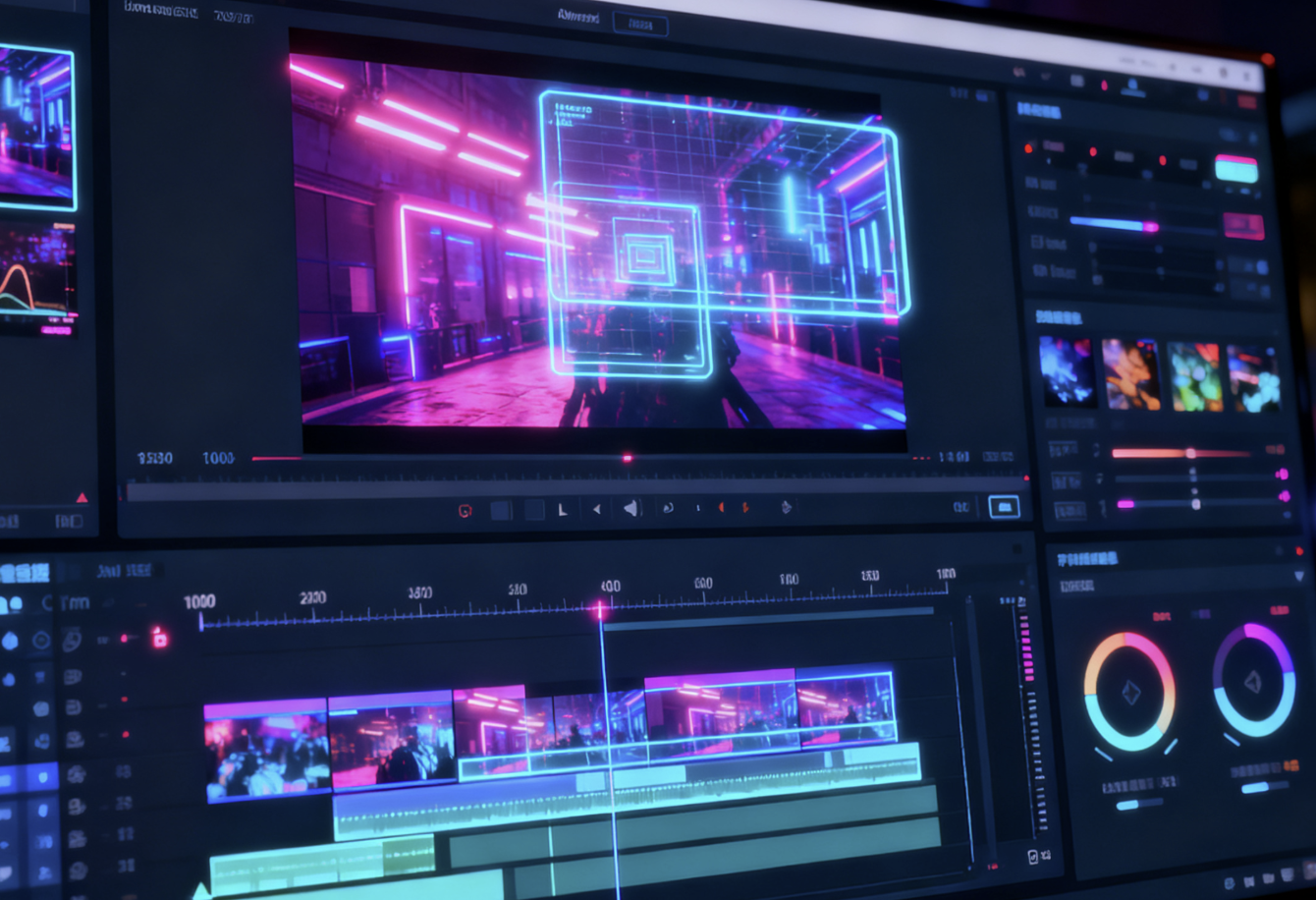Click the pink button beside the blue slider
The image size is (1316, 900).
tap(1242, 226)
